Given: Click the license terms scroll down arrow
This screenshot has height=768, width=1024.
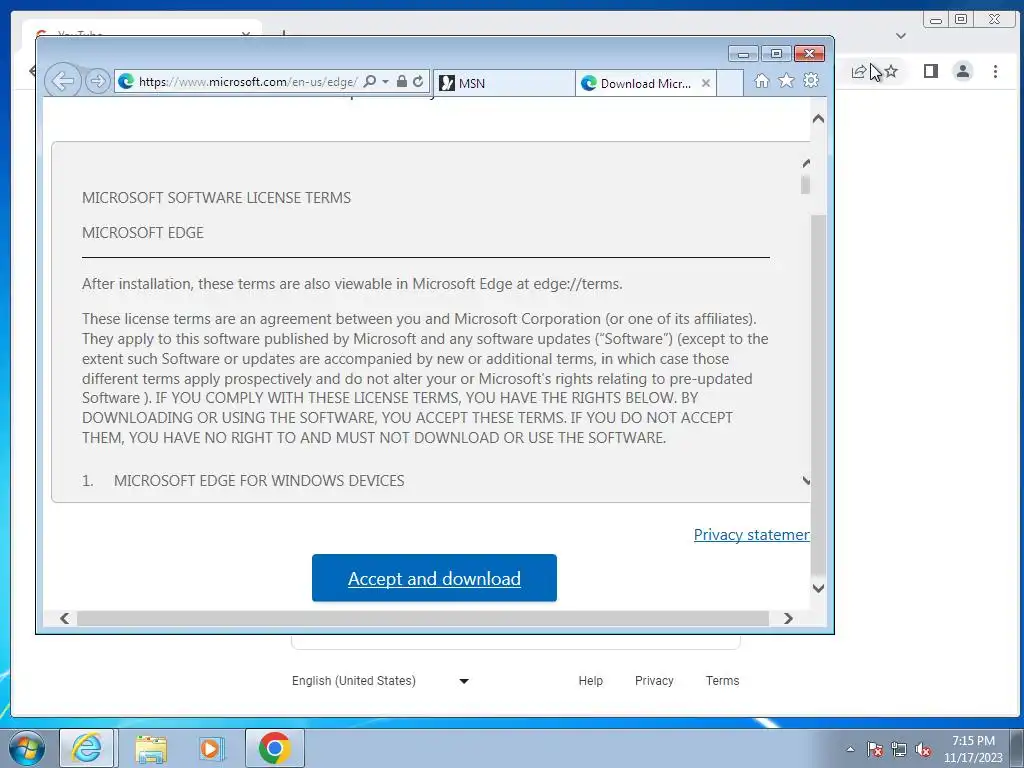Looking at the screenshot, I should tap(806, 481).
